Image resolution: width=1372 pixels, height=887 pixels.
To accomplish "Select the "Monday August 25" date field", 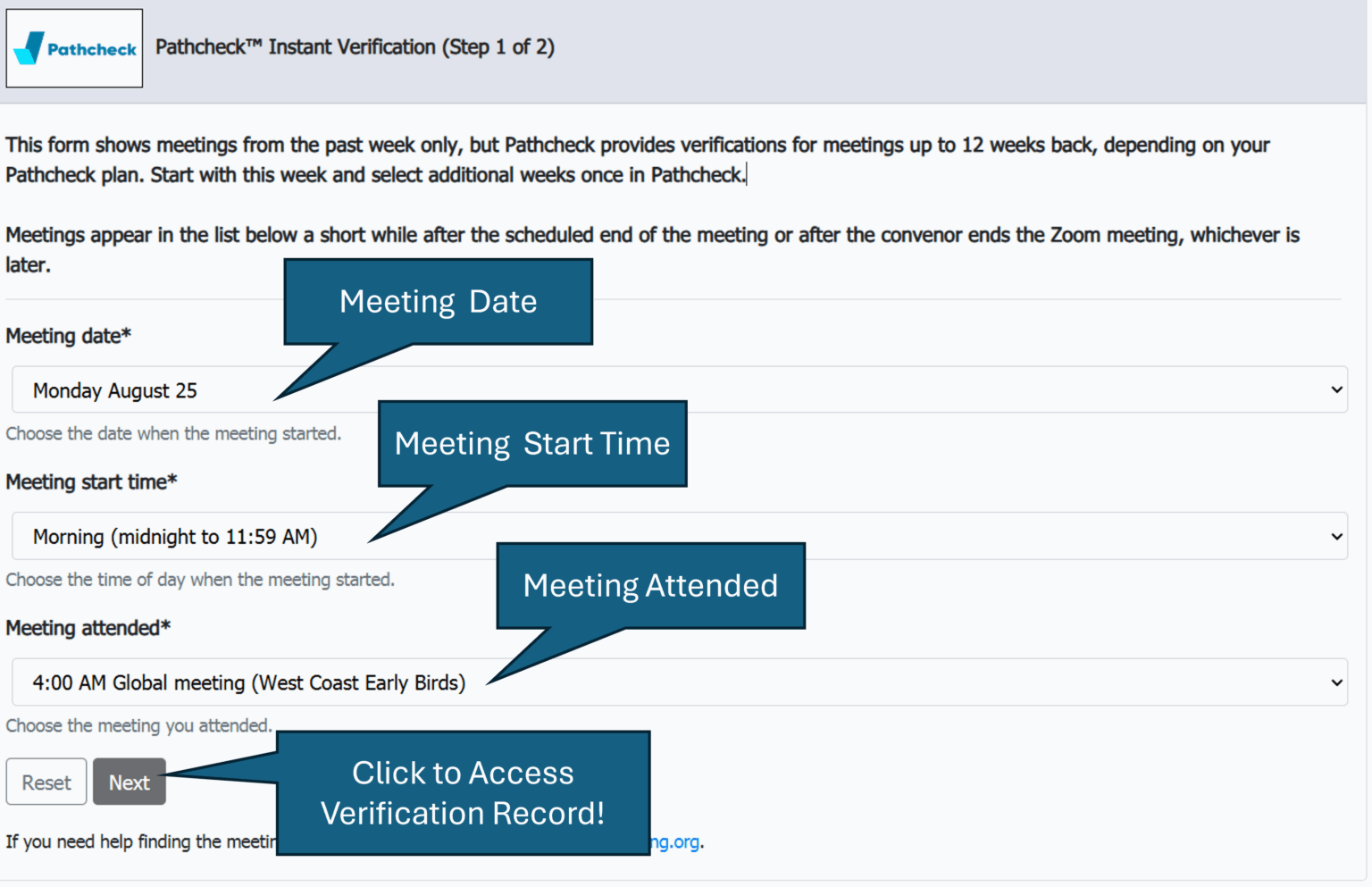I will (x=116, y=389).
